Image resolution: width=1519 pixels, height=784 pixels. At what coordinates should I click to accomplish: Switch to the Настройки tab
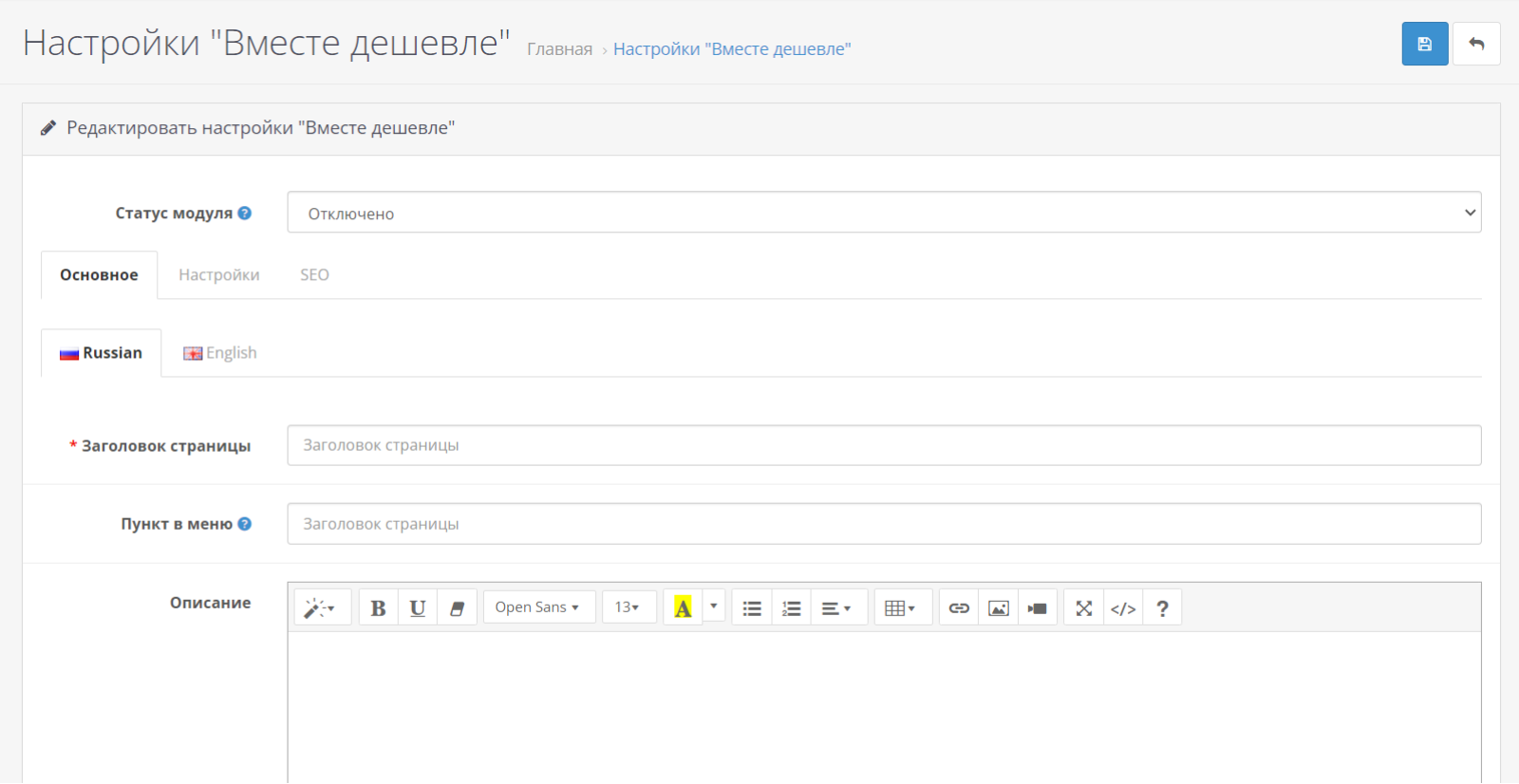[219, 275]
